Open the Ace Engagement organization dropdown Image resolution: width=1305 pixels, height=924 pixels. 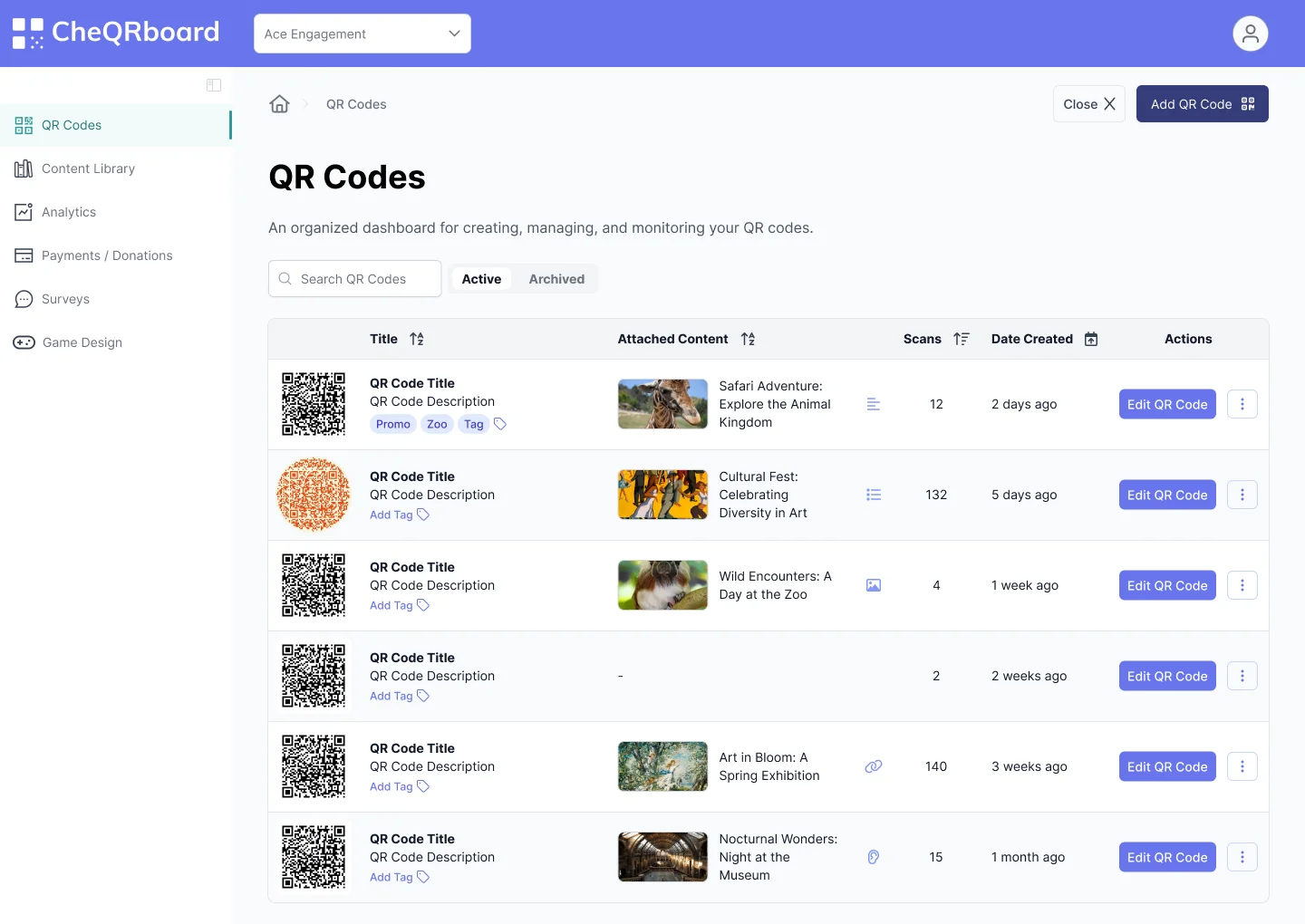coord(362,34)
